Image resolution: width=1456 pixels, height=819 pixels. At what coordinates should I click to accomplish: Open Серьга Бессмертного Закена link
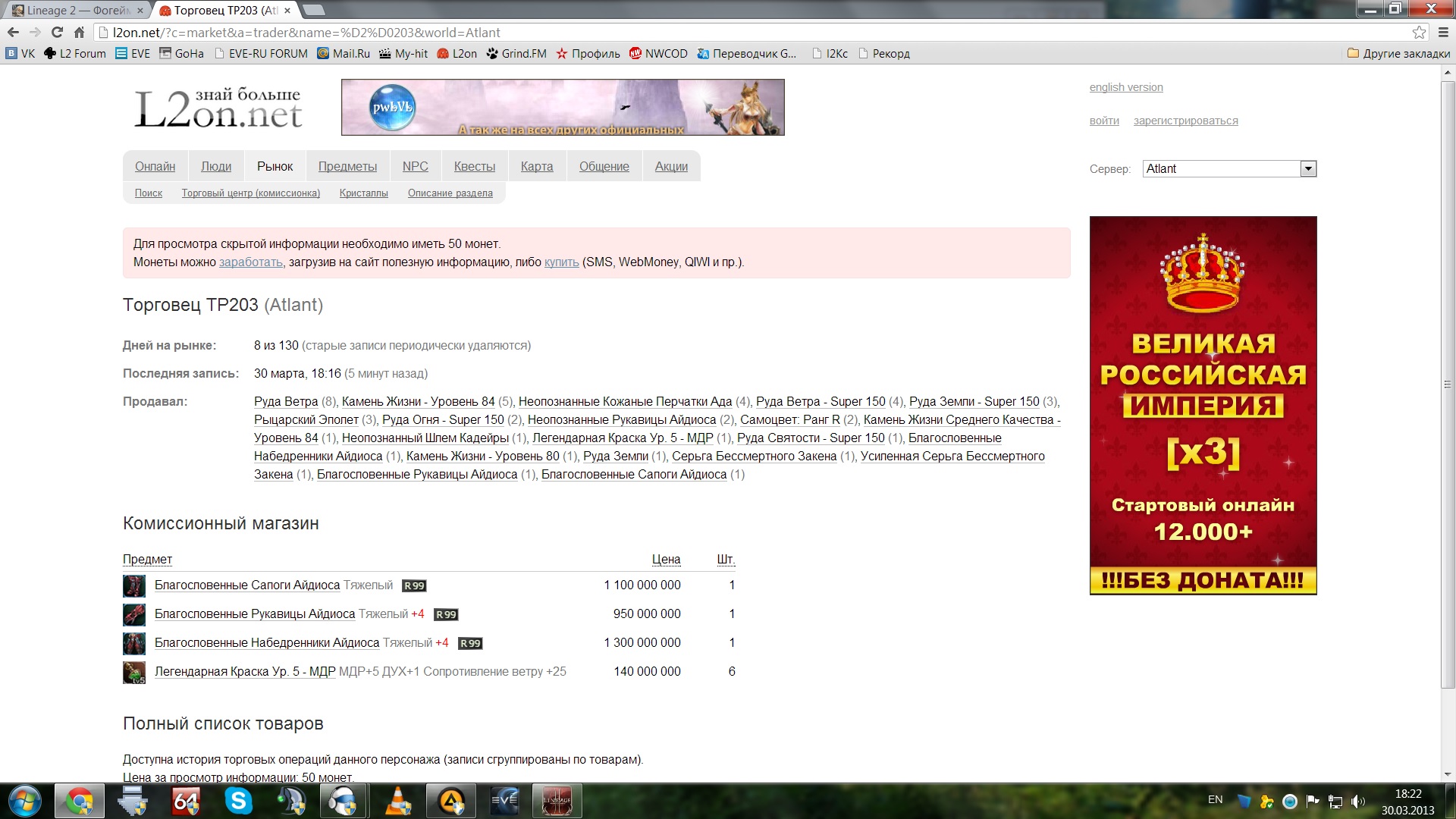coord(755,456)
